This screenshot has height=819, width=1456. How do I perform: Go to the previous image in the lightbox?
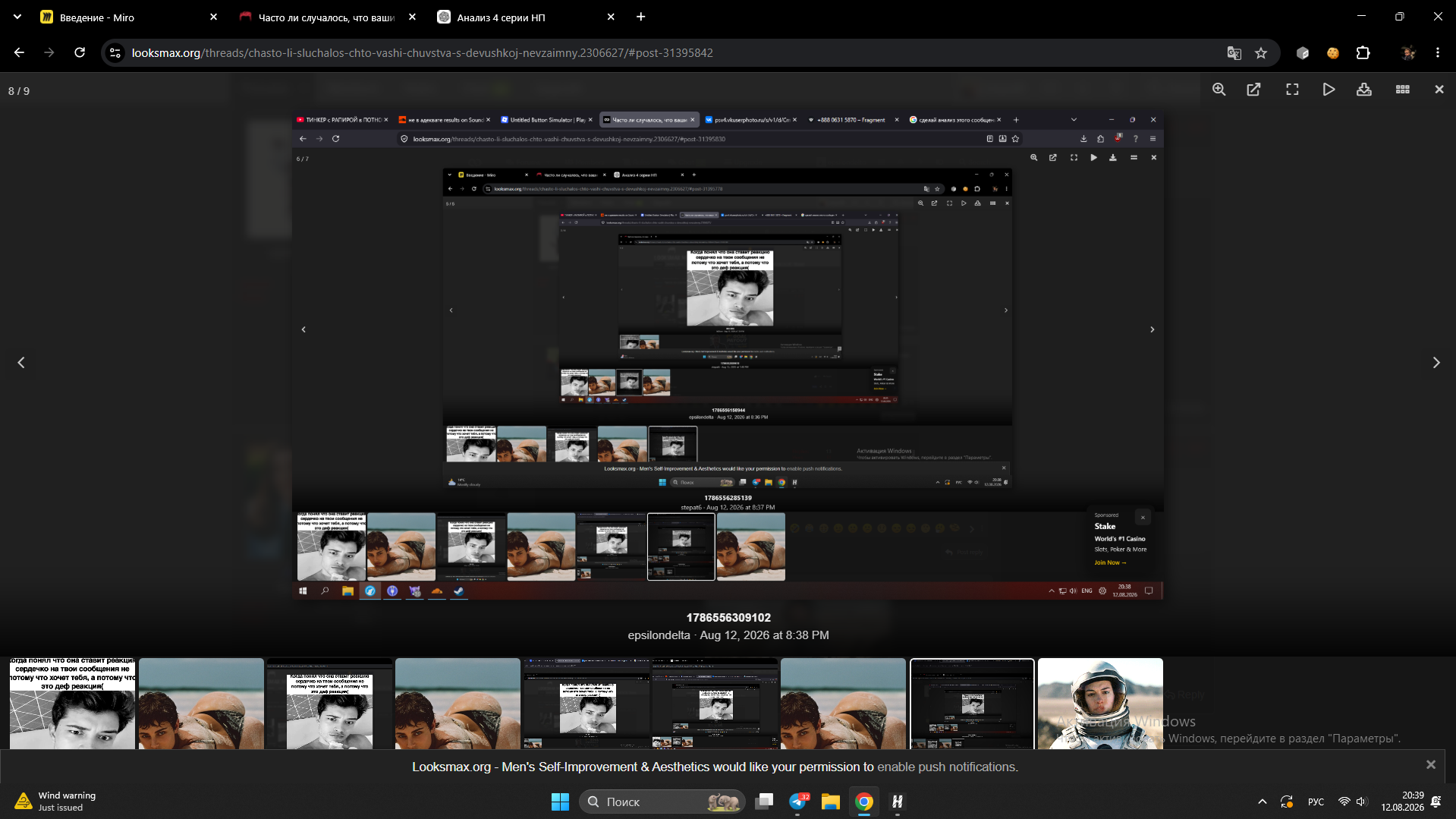tap(21, 363)
